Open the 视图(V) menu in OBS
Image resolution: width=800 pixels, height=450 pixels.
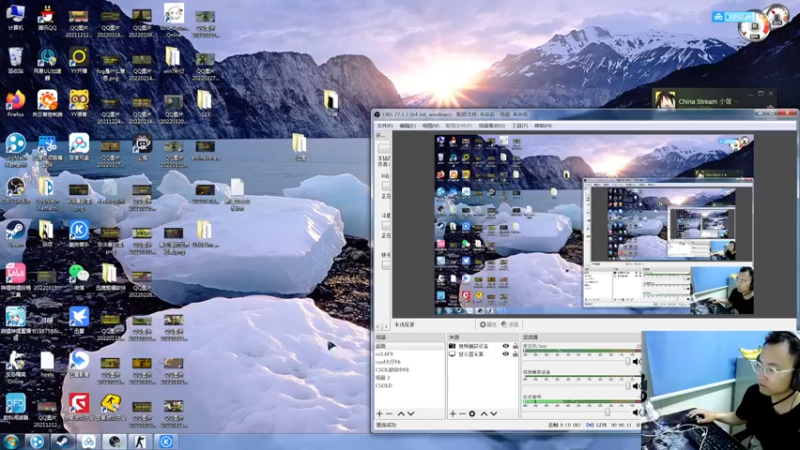431,126
